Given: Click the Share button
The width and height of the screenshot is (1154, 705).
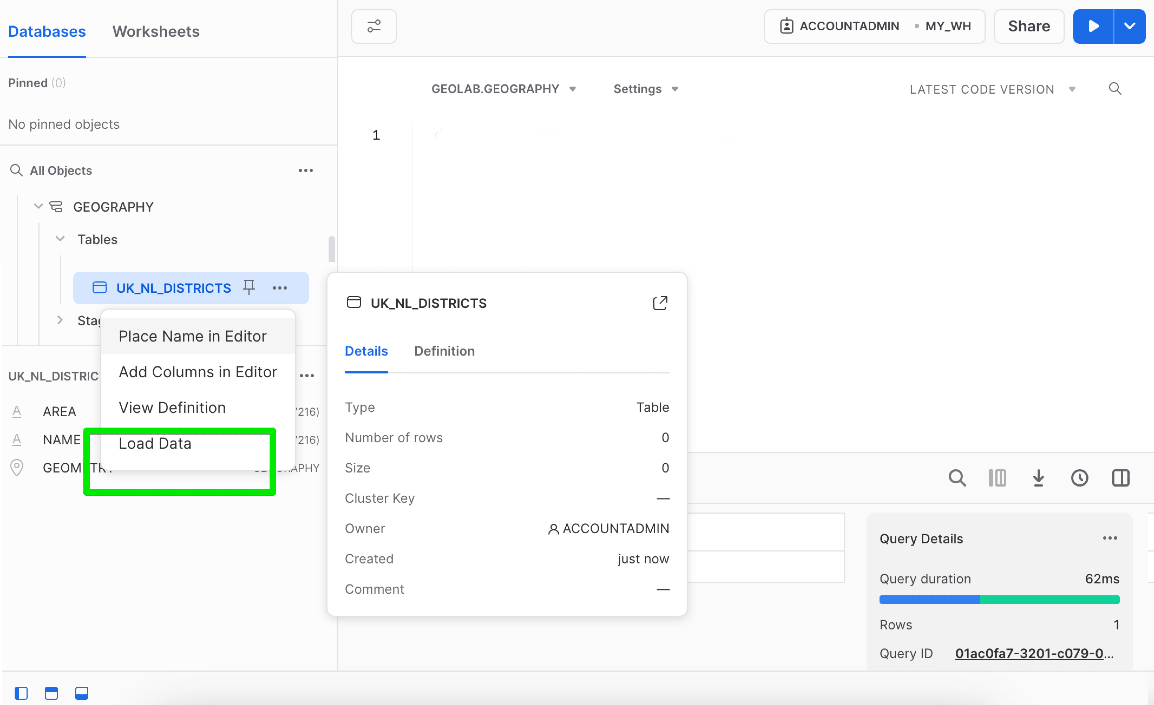Looking at the screenshot, I should [x=1028, y=26].
